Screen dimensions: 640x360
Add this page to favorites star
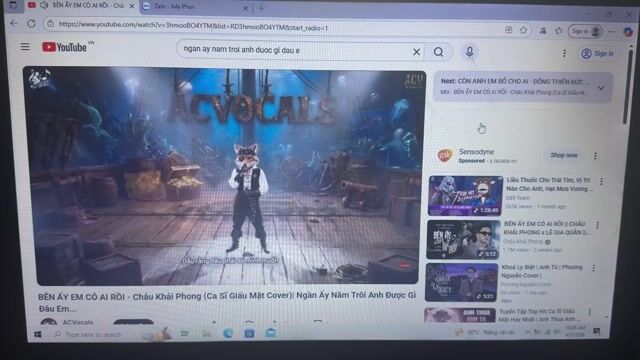point(523,30)
